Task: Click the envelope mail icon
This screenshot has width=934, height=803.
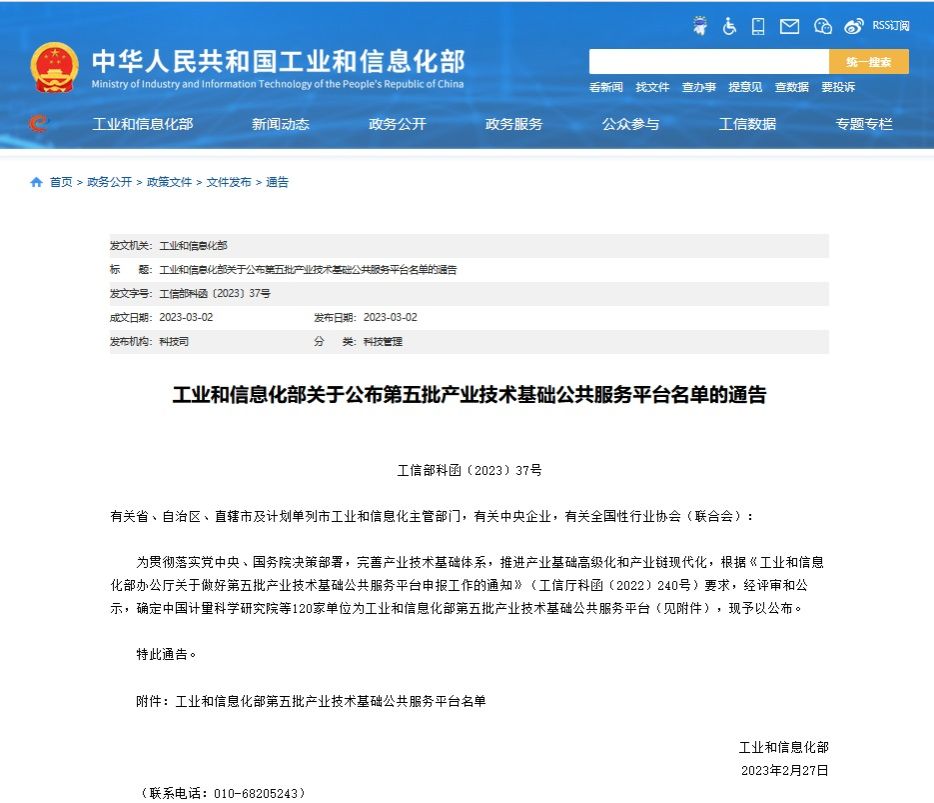Action: pyautogui.click(x=789, y=26)
